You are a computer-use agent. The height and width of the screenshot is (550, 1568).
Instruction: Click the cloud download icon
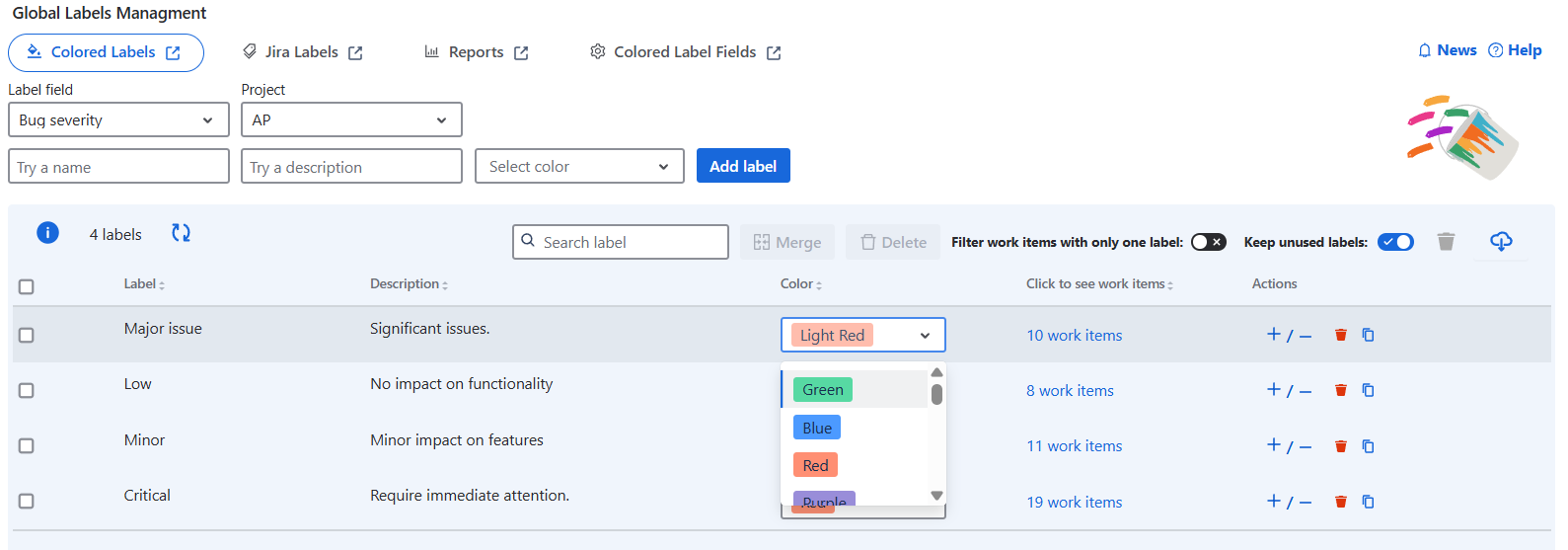[x=1500, y=242]
